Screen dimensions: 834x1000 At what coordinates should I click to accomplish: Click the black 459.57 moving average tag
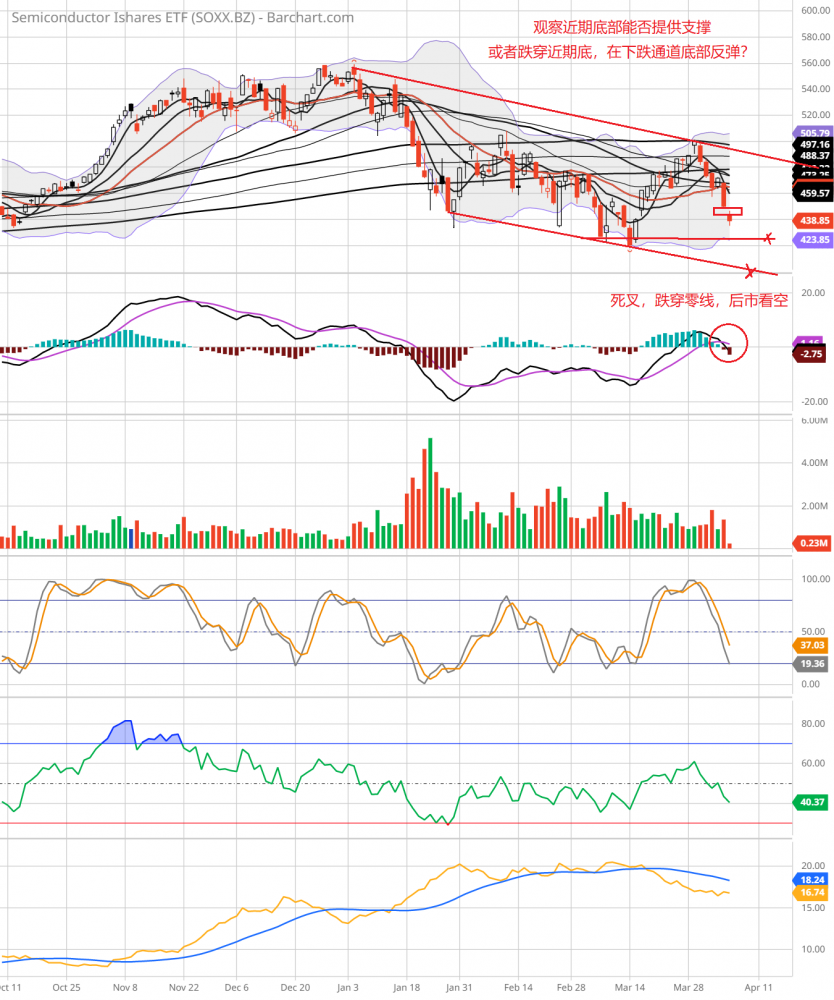tap(811, 193)
